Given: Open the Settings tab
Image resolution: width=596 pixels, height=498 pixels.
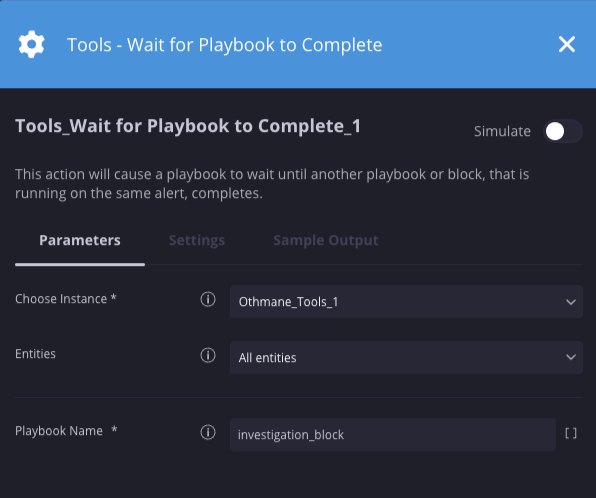Looking at the screenshot, I should click(197, 240).
